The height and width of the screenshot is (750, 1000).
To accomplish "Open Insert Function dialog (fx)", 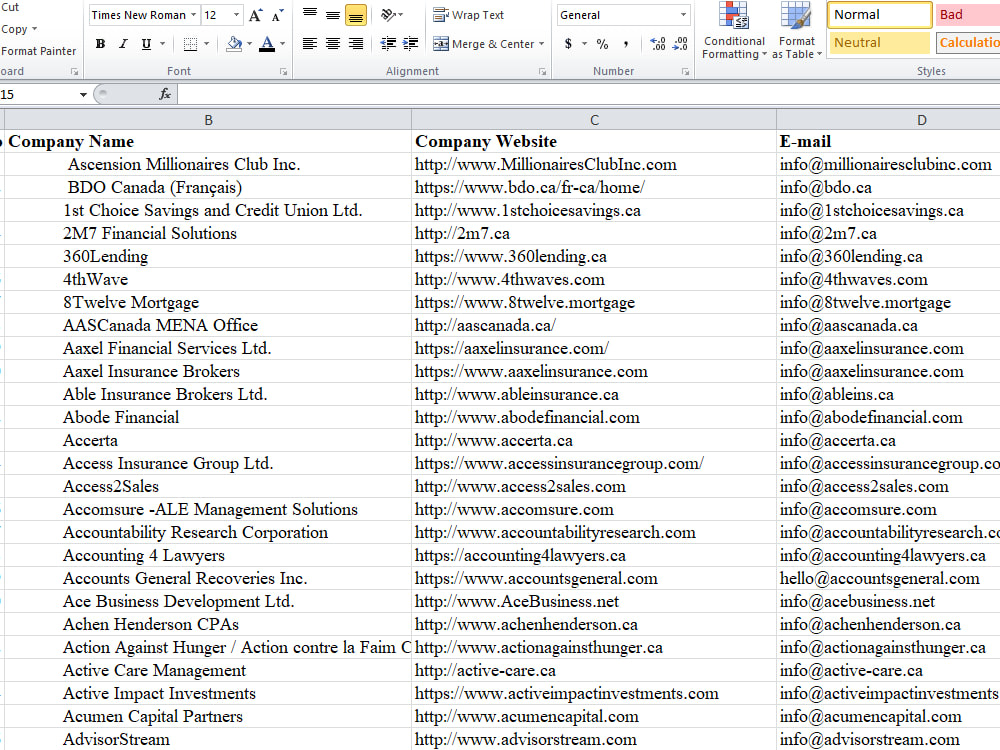I will [165, 94].
